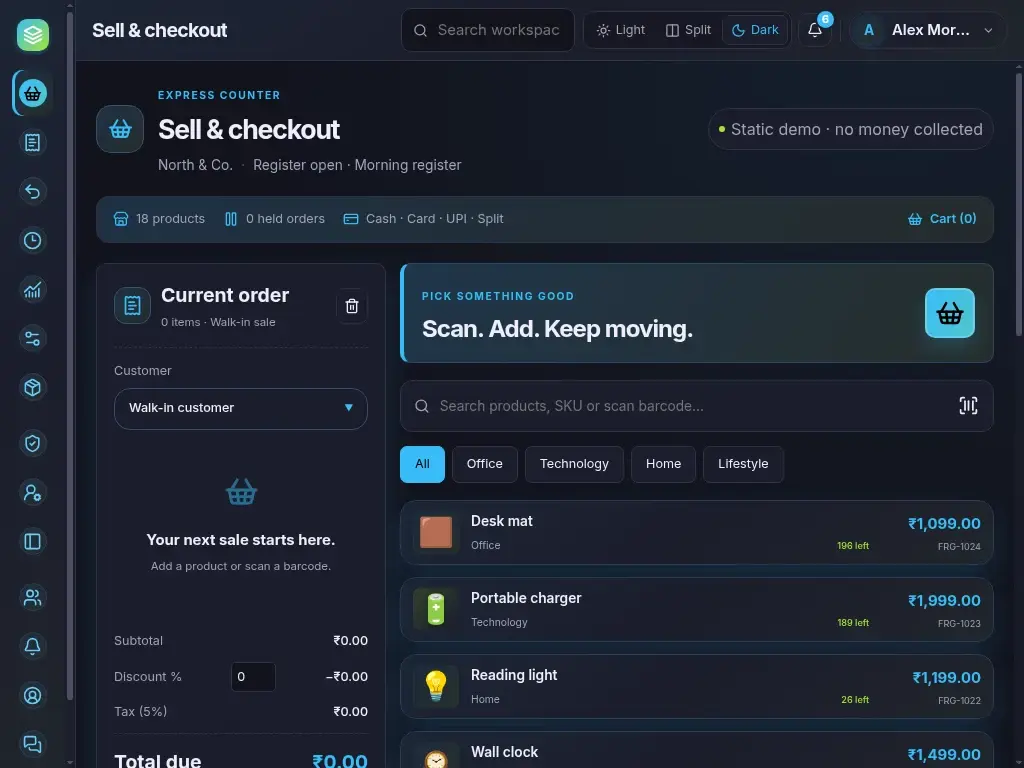Screen dimensions: 1024x768
Task: Expand the Alex Mor account menu chevron
Action: [988, 30]
